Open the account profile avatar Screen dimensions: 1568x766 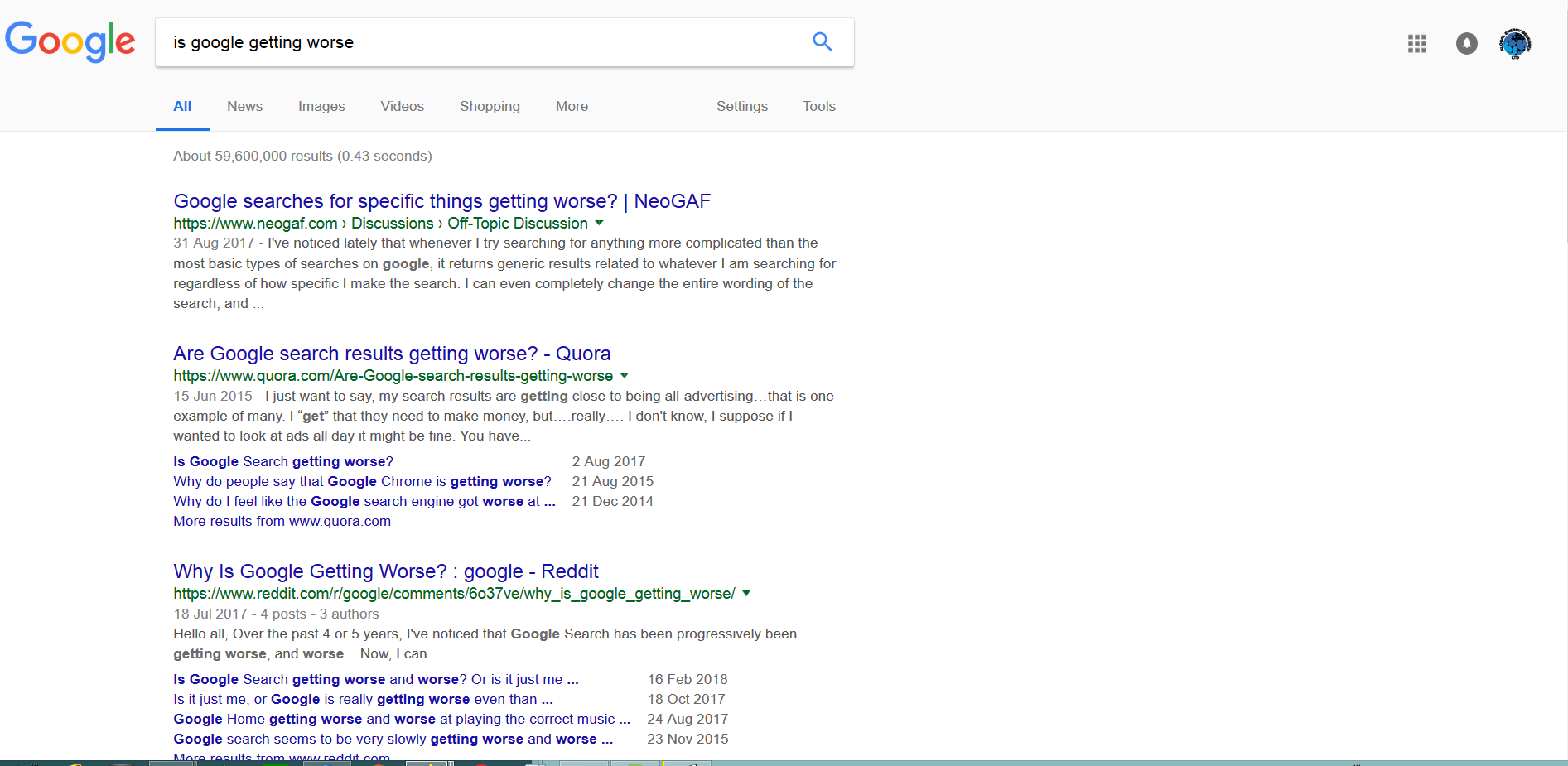[1515, 43]
